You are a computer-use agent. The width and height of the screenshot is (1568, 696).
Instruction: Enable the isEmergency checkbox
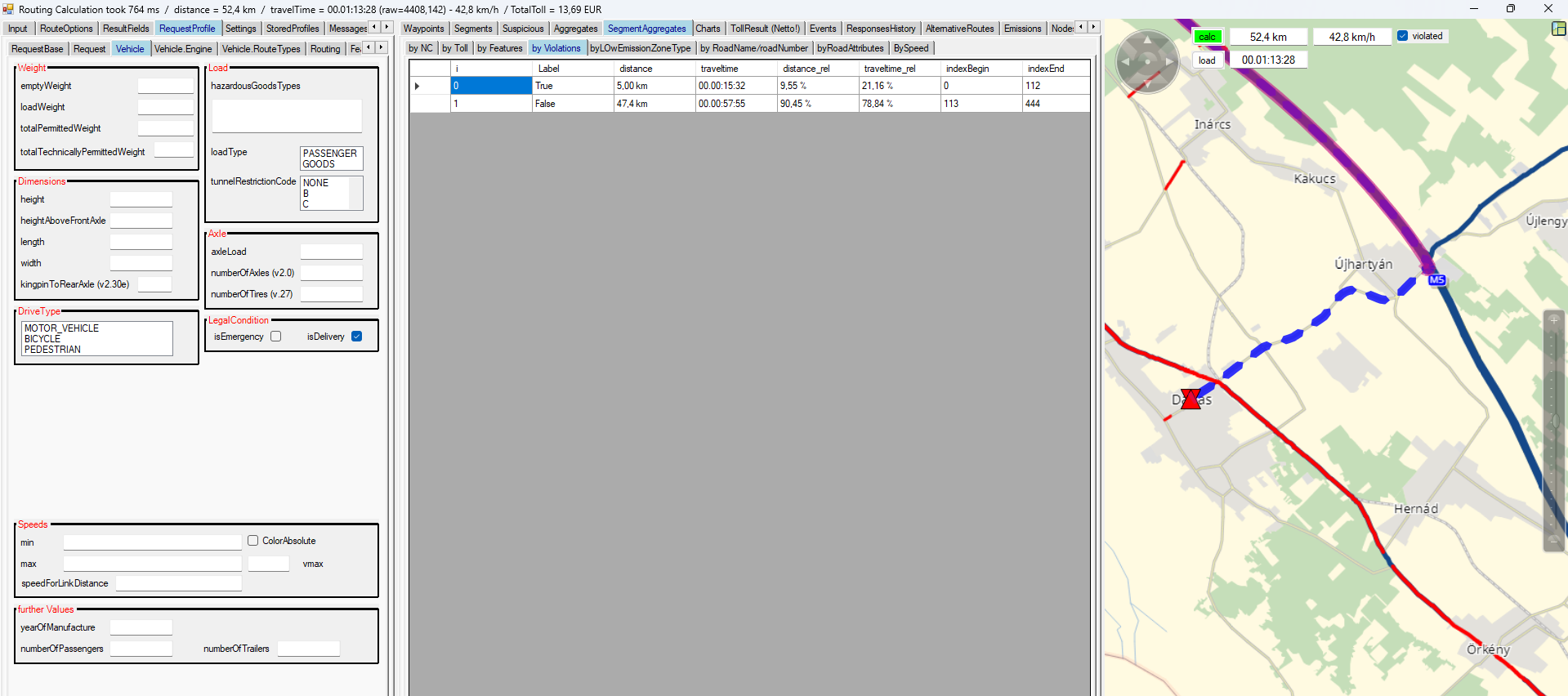pos(276,337)
